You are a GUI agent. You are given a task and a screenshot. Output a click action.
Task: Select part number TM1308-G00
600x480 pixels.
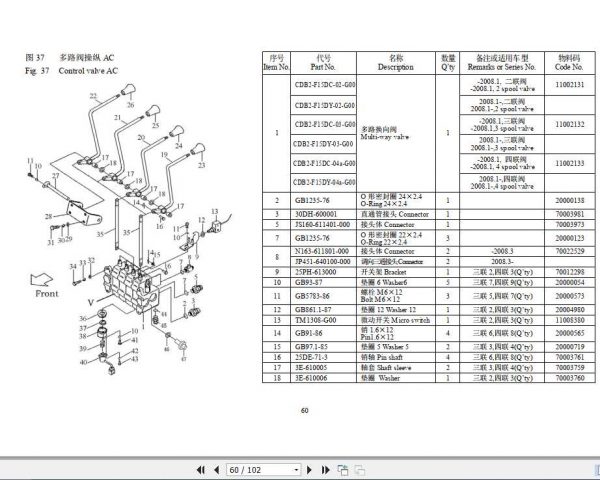point(315,320)
